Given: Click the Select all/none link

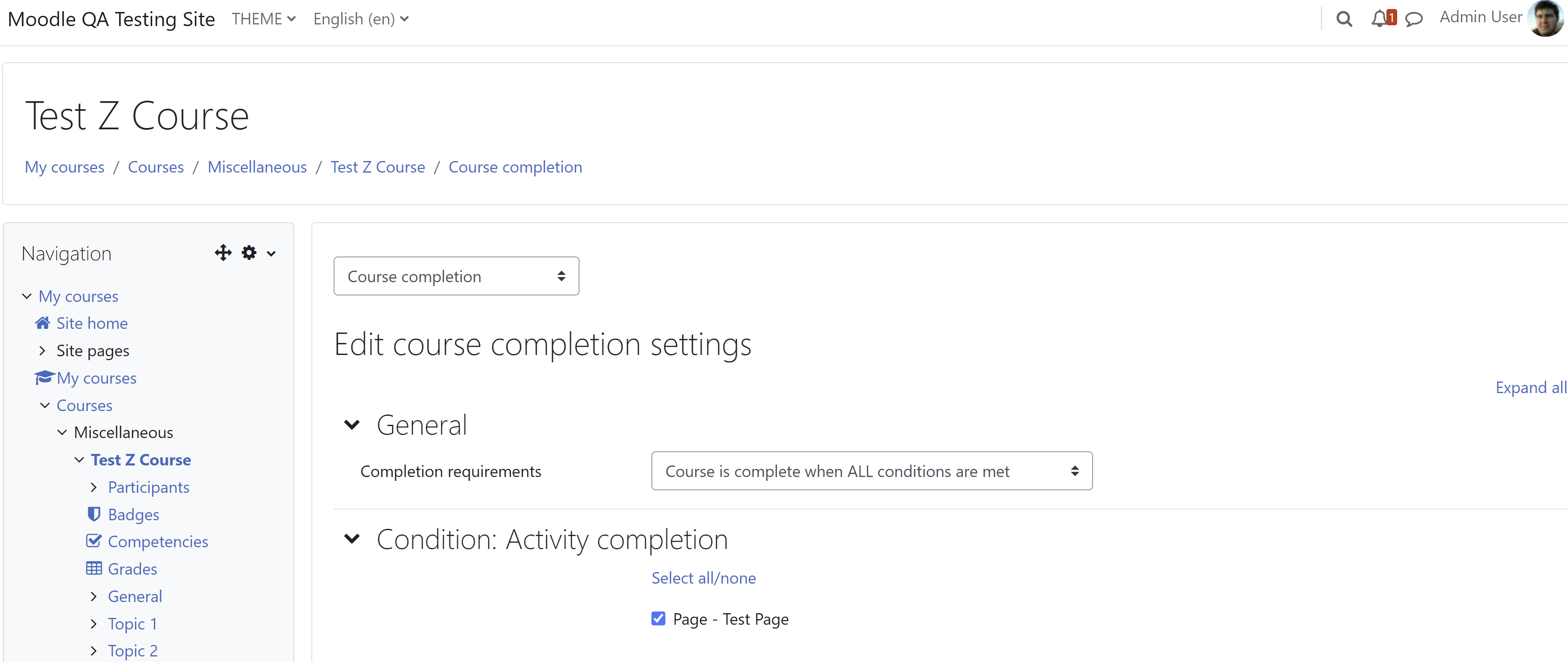Looking at the screenshot, I should 704,578.
